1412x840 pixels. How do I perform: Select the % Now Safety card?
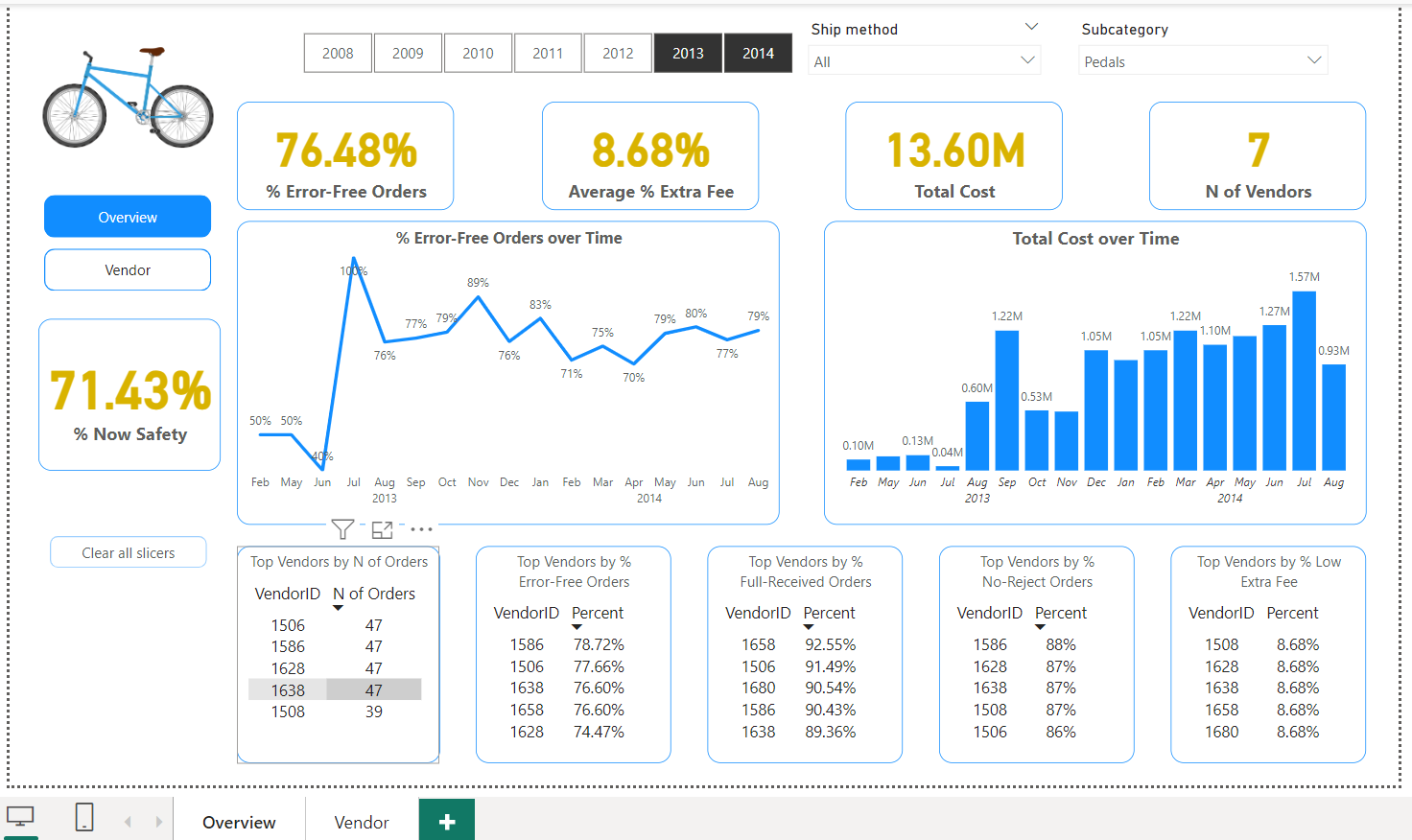(129, 395)
